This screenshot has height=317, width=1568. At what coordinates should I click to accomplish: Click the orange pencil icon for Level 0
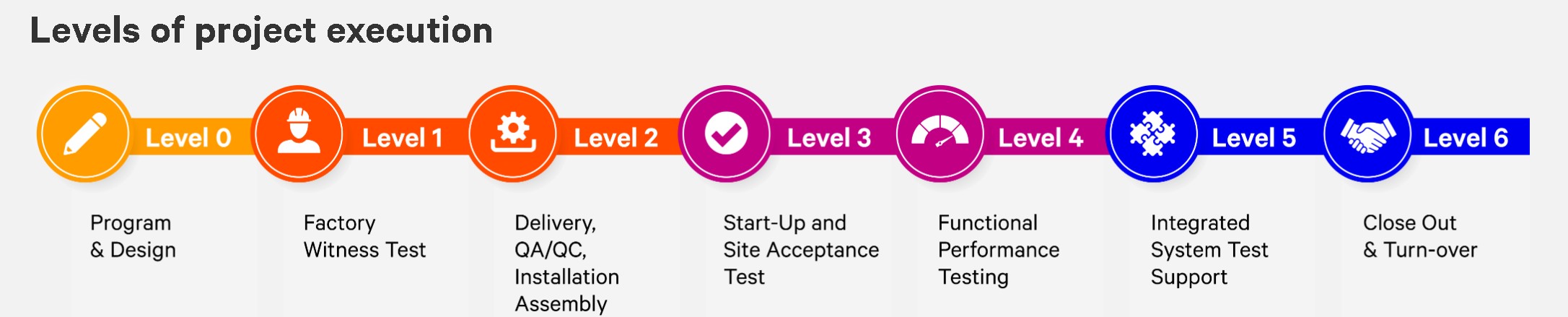pyautogui.click(x=84, y=134)
